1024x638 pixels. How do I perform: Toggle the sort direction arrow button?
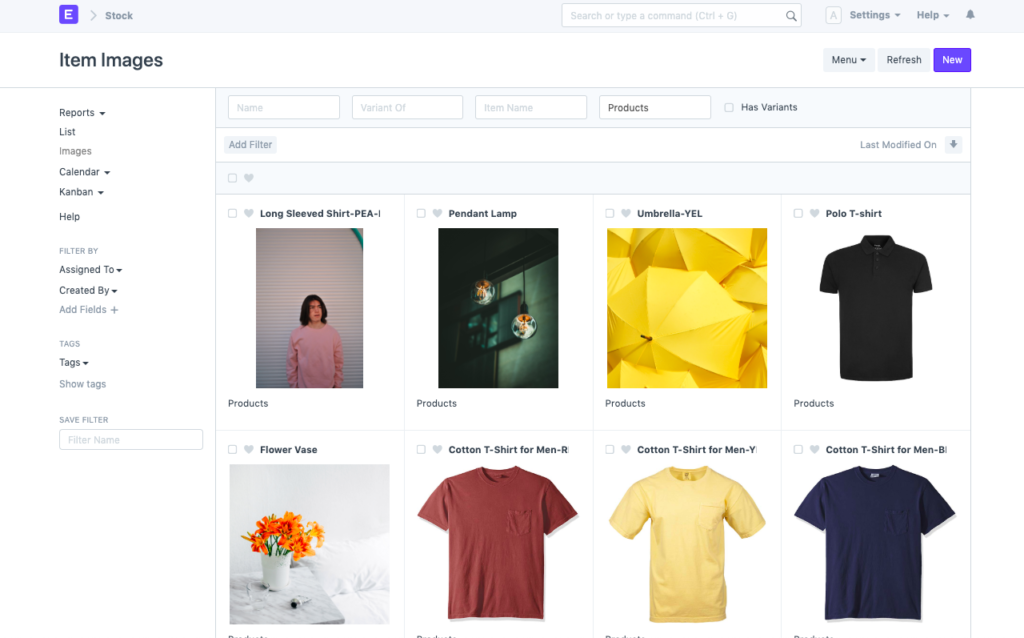pos(953,145)
